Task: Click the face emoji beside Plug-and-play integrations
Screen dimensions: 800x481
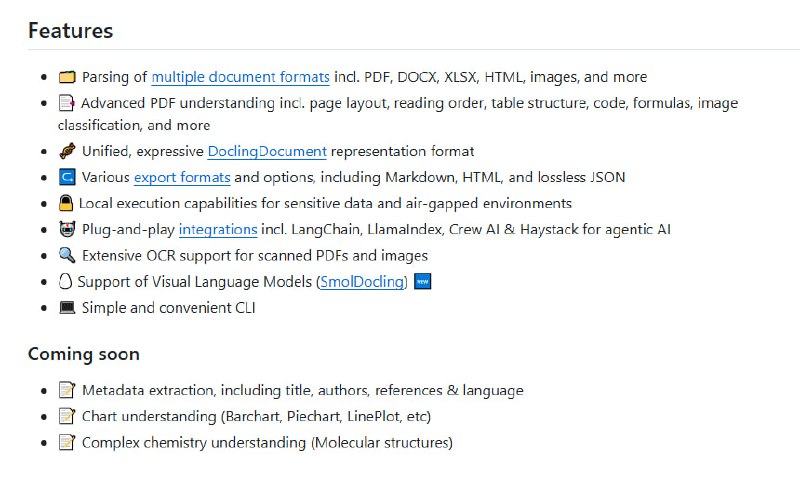Action: (67, 229)
